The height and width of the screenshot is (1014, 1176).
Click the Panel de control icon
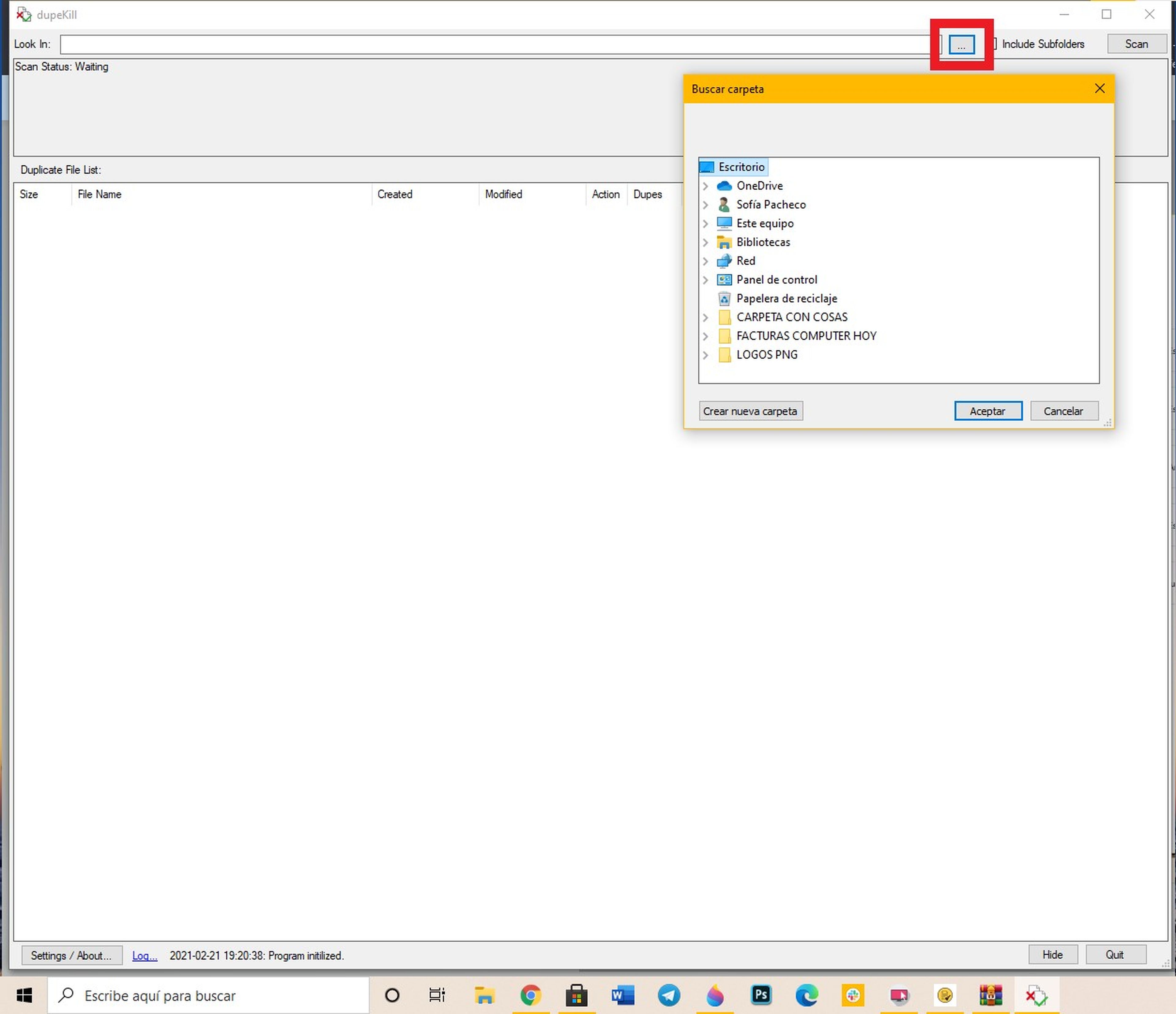tap(724, 279)
